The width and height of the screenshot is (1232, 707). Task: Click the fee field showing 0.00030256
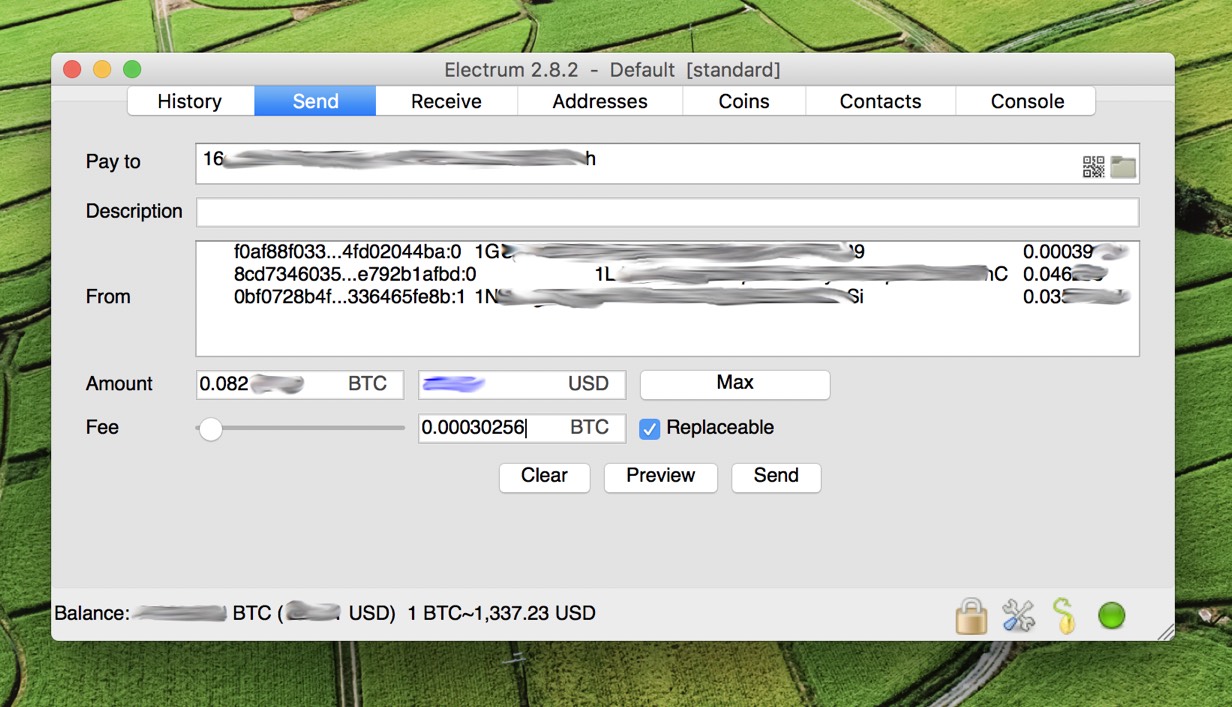click(521, 428)
